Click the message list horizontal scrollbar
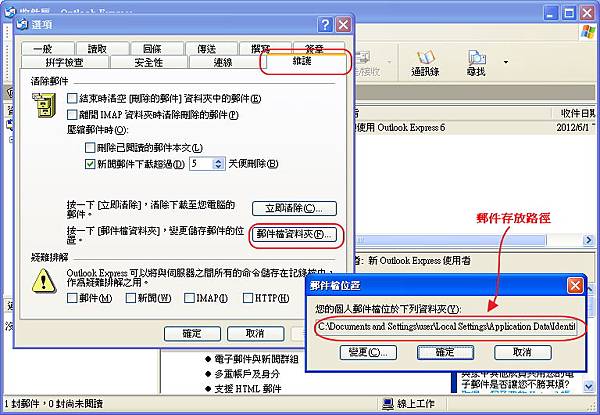 coord(450,240)
